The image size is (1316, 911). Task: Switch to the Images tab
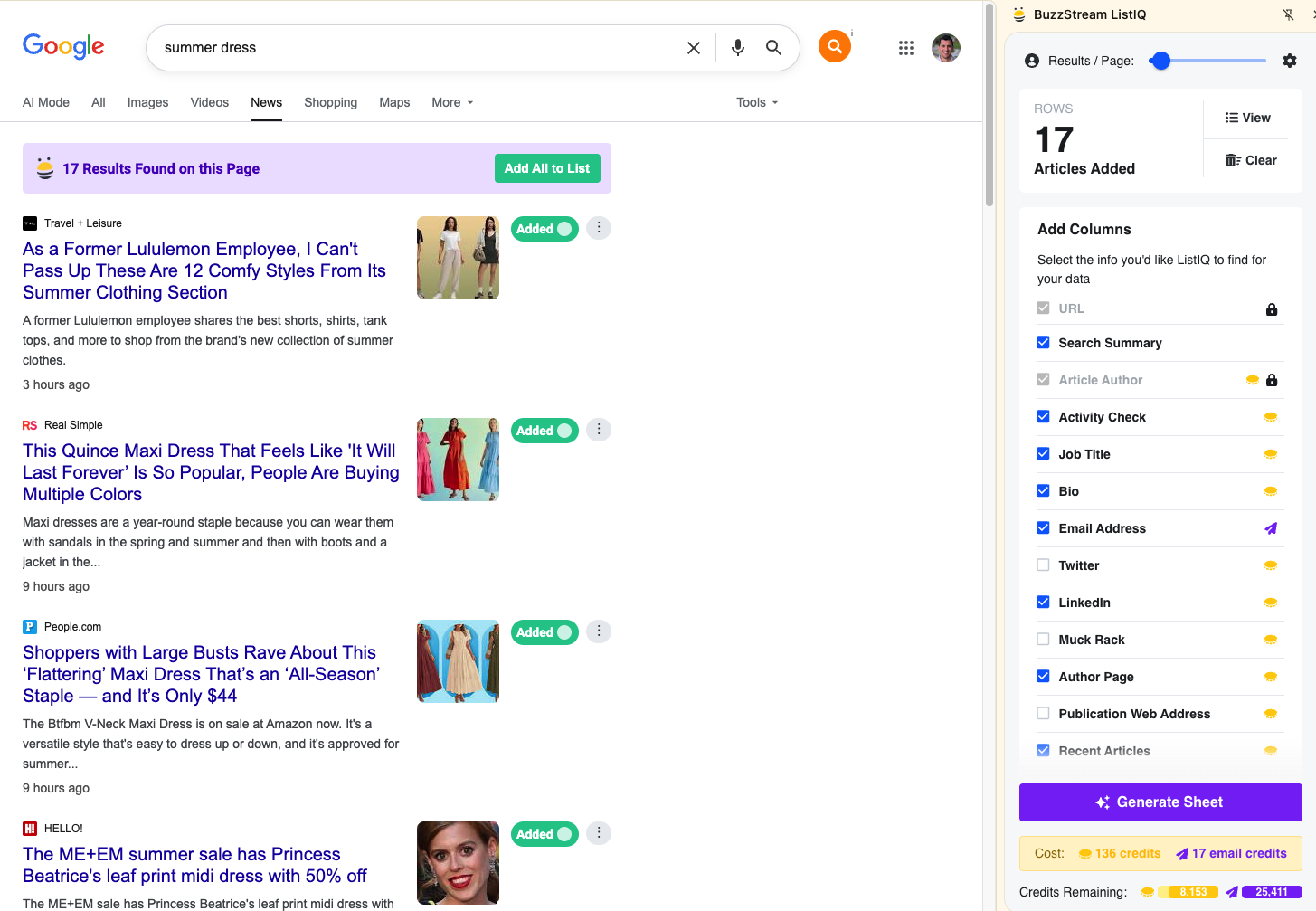(147, 102)
